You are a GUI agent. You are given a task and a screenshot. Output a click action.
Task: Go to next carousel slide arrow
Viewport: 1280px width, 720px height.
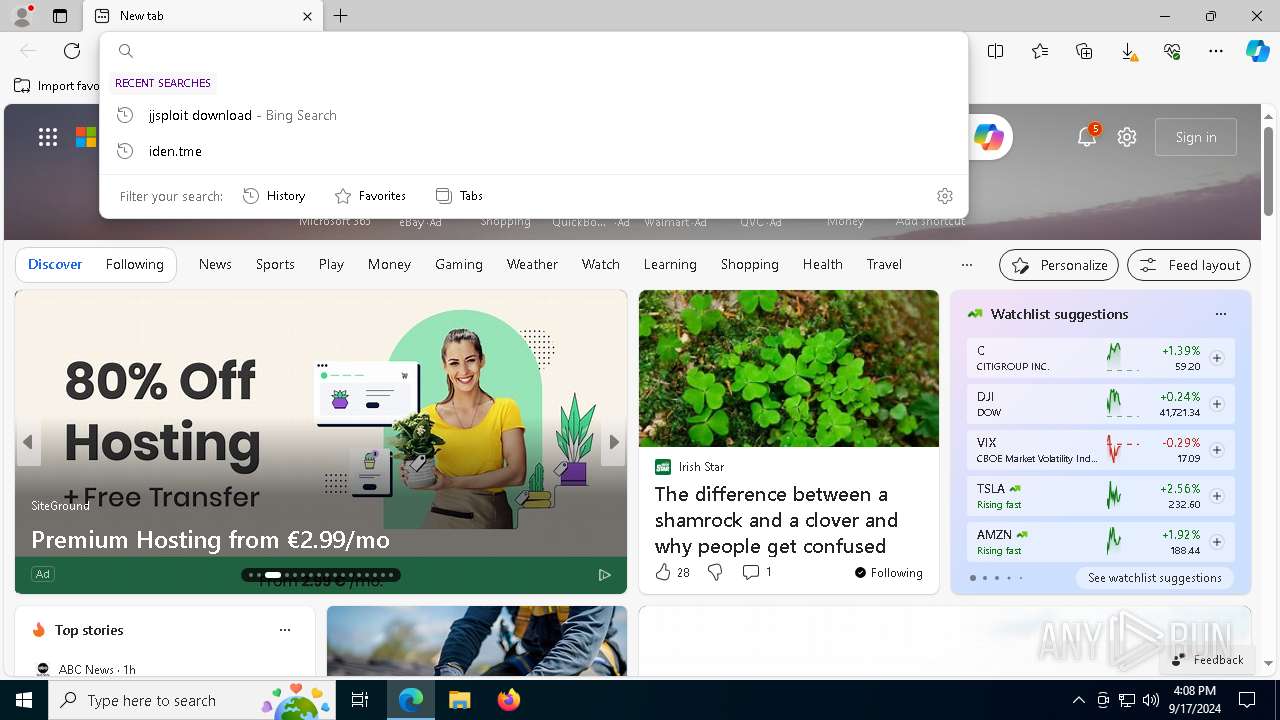[x=614, y=442]
